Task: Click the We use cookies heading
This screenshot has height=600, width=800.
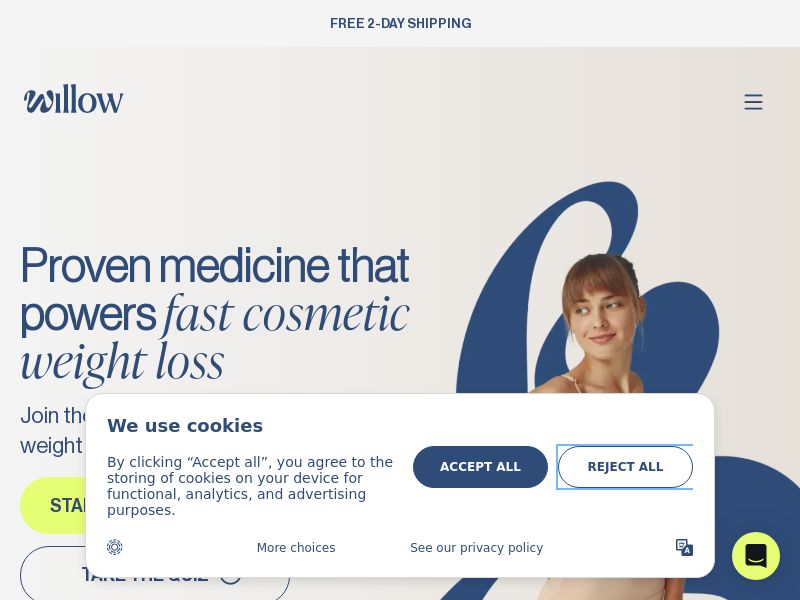Action: click(x=185, y=426)
